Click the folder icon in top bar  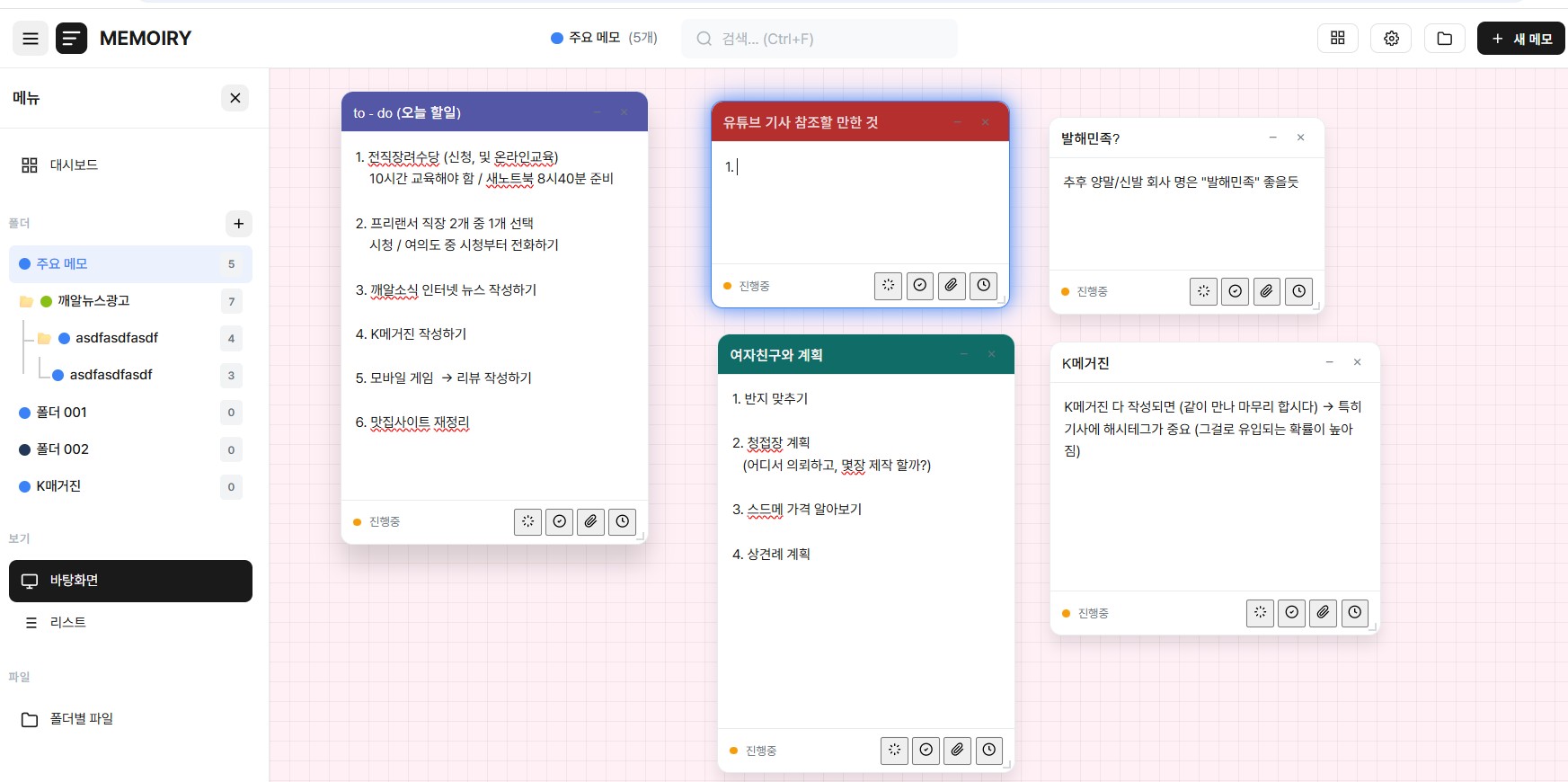(x=1444, y=39)
